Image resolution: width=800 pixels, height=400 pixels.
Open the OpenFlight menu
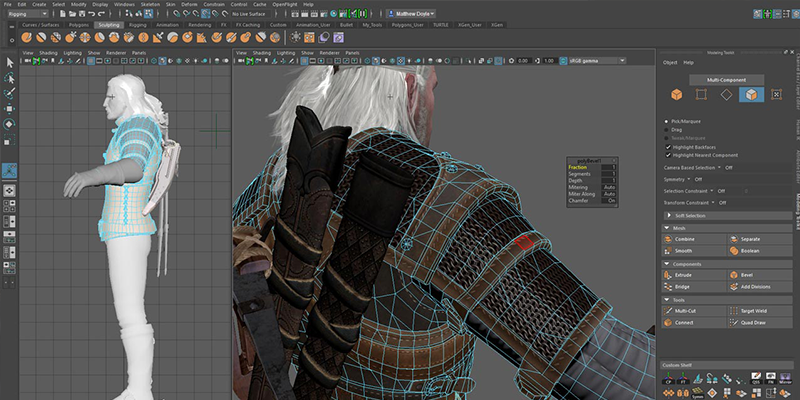[284, 4]
